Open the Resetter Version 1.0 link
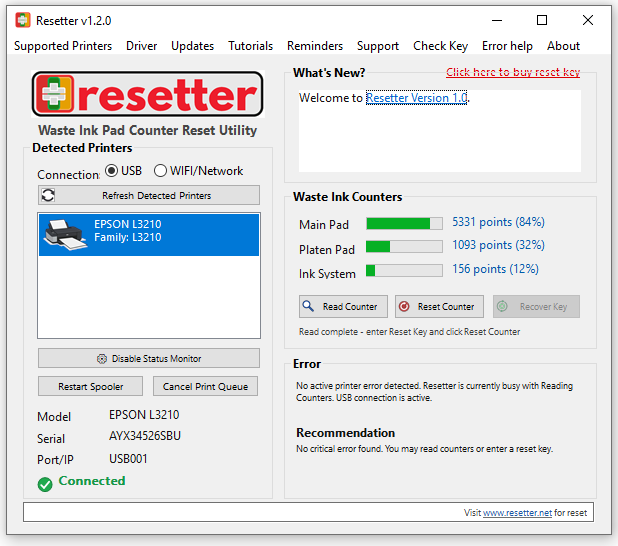The image size is (618, 546). point(416,98)
